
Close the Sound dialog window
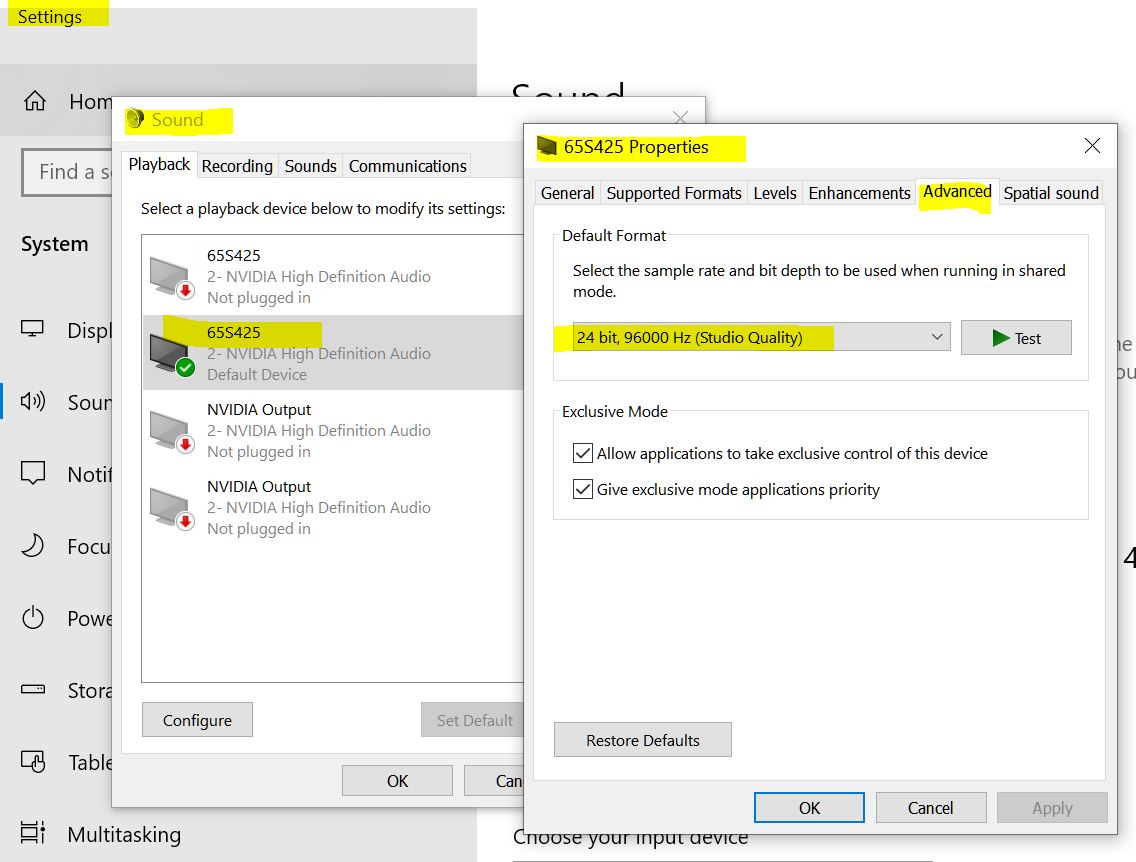(x=680, y=117)
